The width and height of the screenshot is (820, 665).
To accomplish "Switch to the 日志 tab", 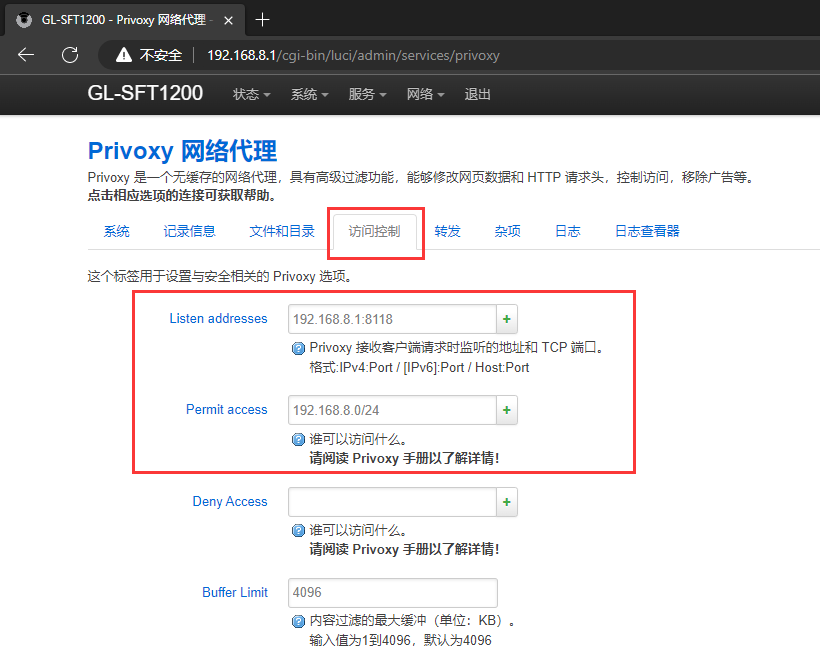I will 567,231.
